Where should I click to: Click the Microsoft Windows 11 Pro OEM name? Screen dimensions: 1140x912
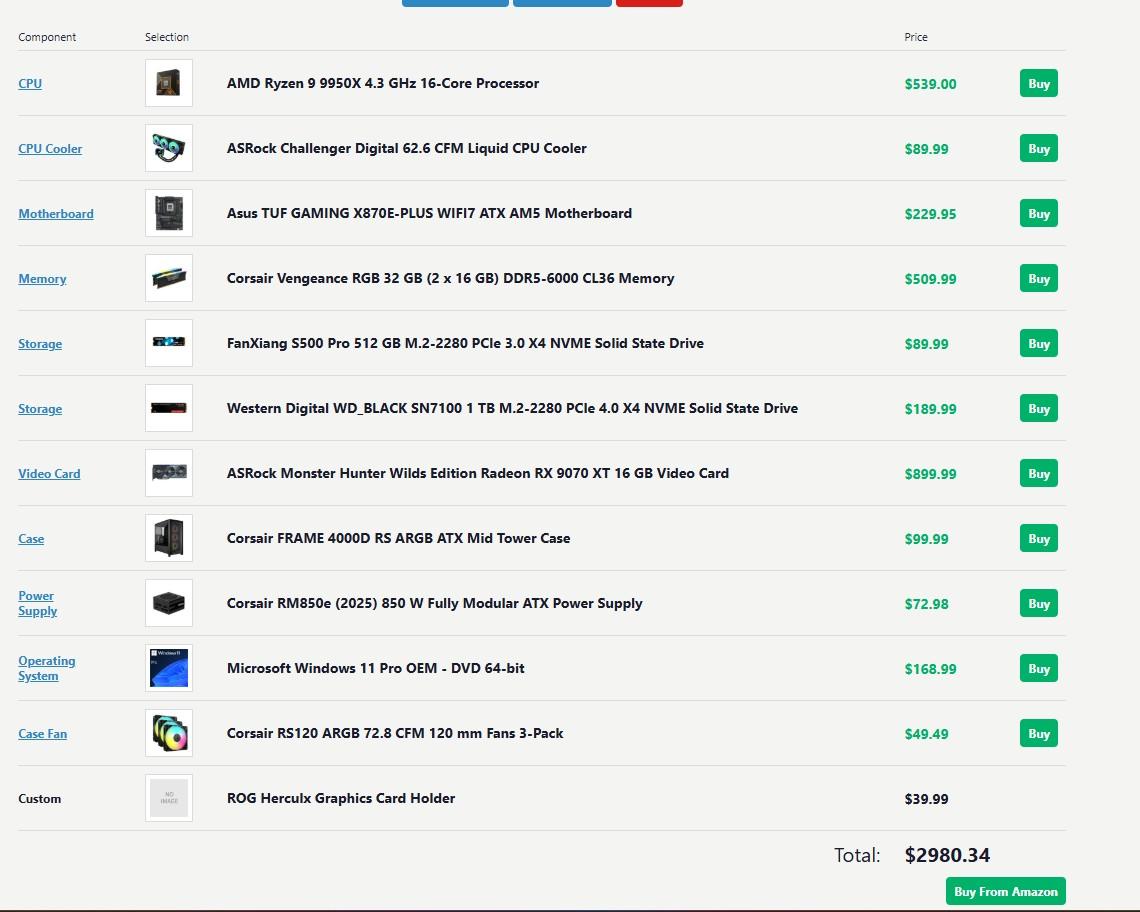point(375,668)
